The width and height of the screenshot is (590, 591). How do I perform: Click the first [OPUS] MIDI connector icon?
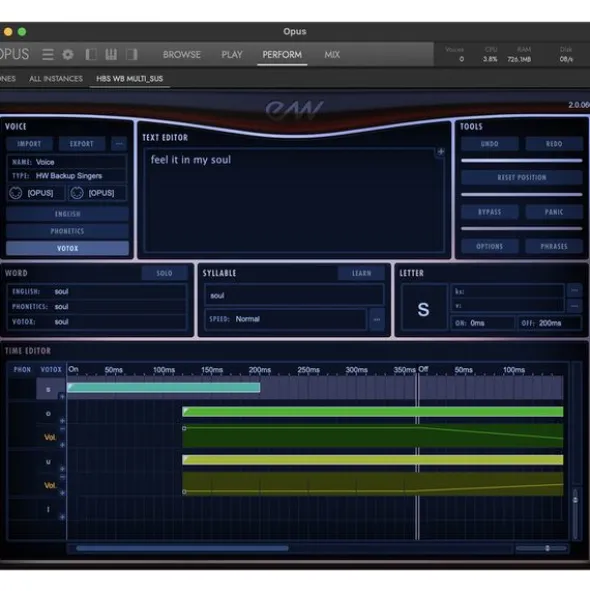[15, 193]
